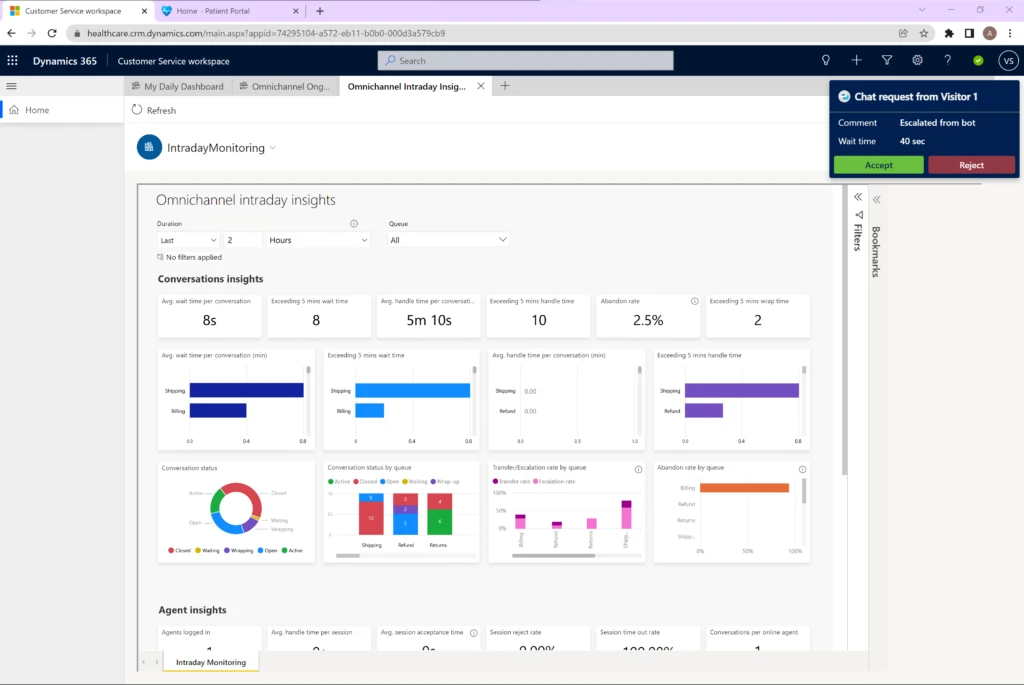Image resolution: width=1024 pixels, height=685 pixels.
Task: Open the Duration 'Last' dropdown
Action: point(189,240)
